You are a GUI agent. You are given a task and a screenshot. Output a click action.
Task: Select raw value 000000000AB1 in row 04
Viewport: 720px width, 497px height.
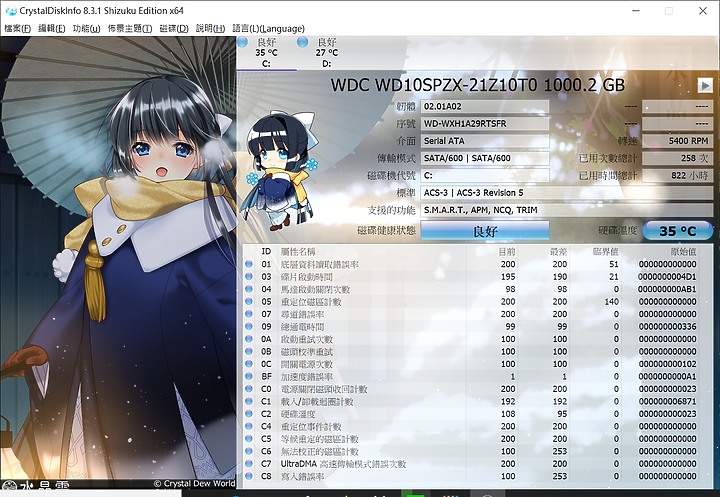(x=667, y=289)
